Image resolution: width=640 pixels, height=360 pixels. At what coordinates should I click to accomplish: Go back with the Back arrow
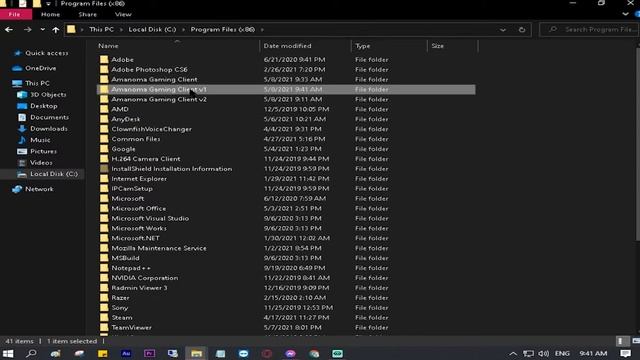(x=9, y=29)
